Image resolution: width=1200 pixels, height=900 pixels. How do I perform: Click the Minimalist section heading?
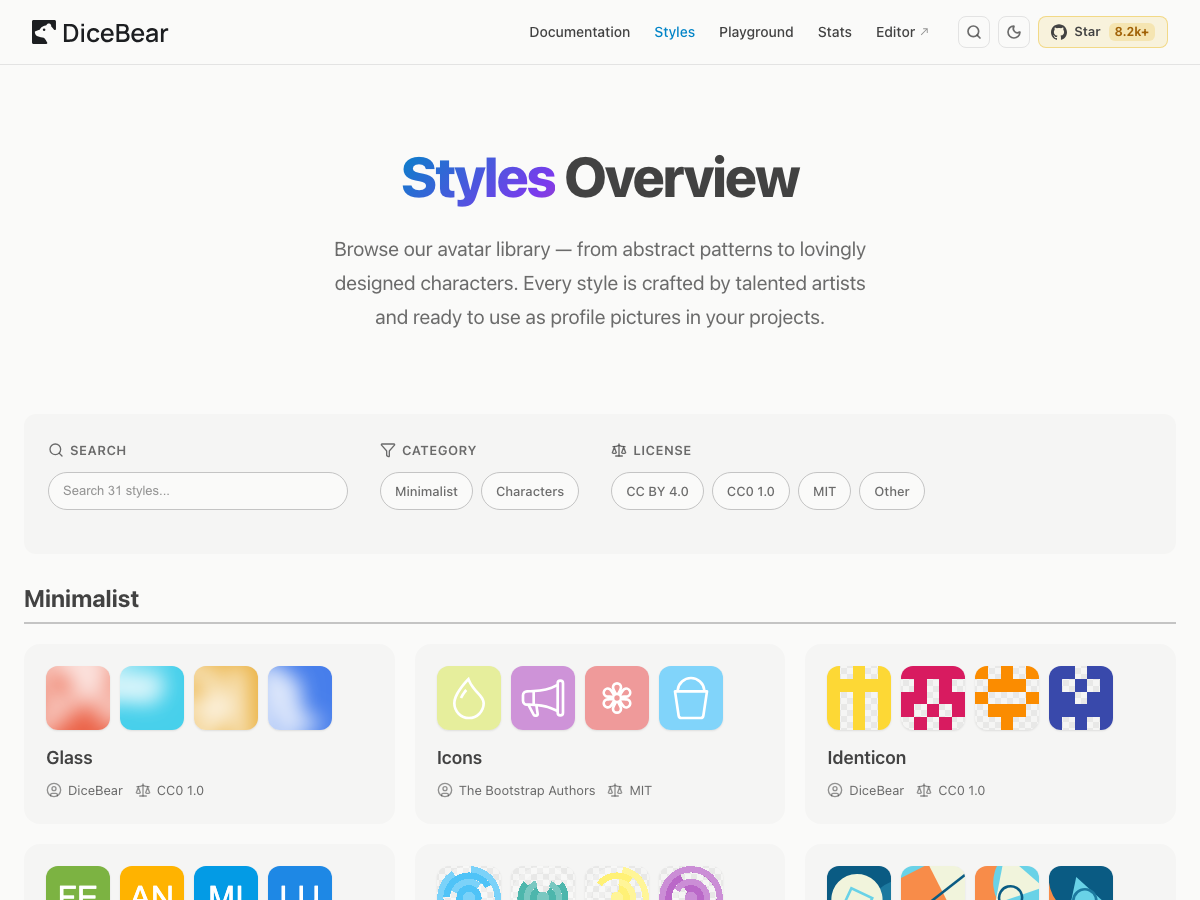pyautogui.click(x=81, y=599)
